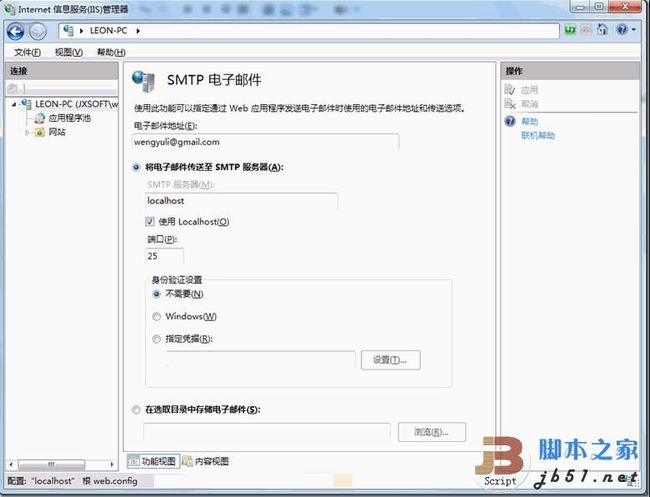The width and height of the screenshot is (650, 497).
Task: Switch to the 内容视图 tab
Action: 206,461
